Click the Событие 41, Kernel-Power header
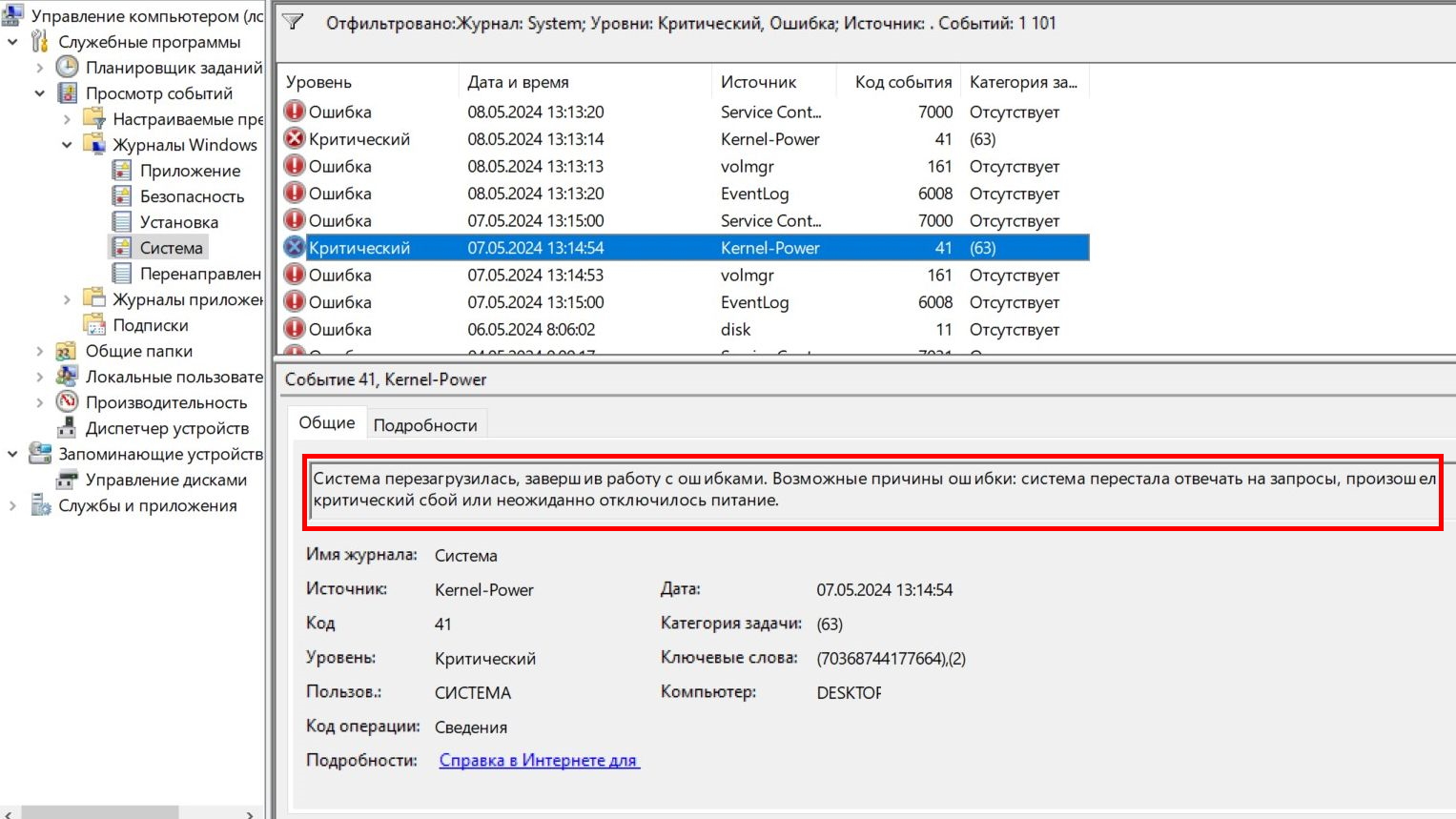 (385, 379)
